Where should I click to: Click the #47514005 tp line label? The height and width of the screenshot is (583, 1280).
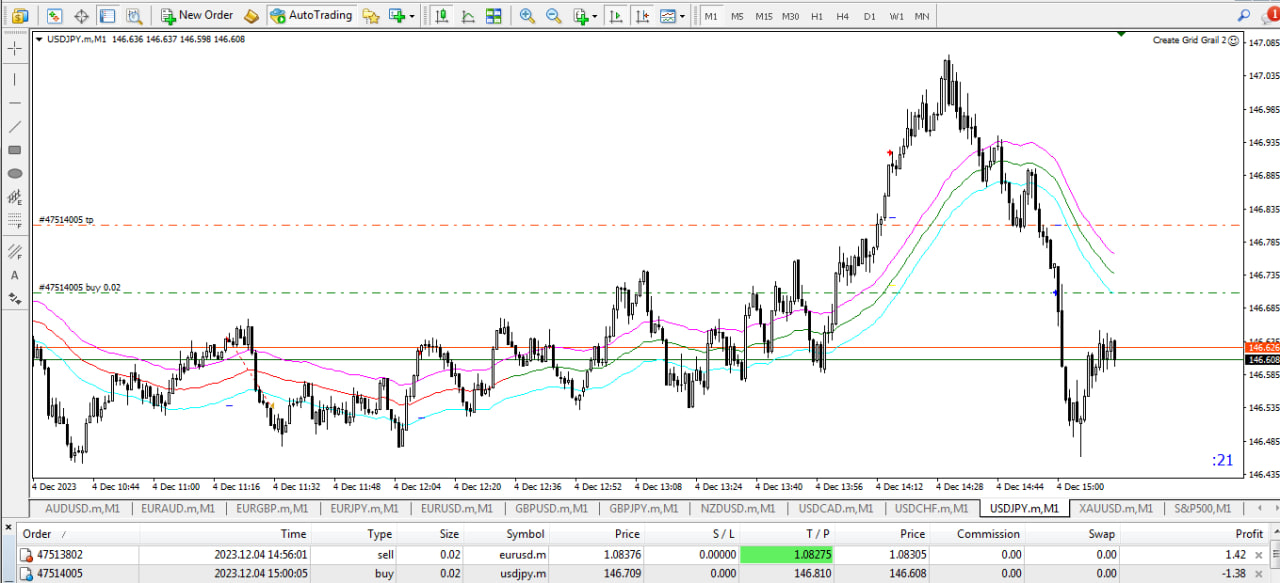point(66,219)
